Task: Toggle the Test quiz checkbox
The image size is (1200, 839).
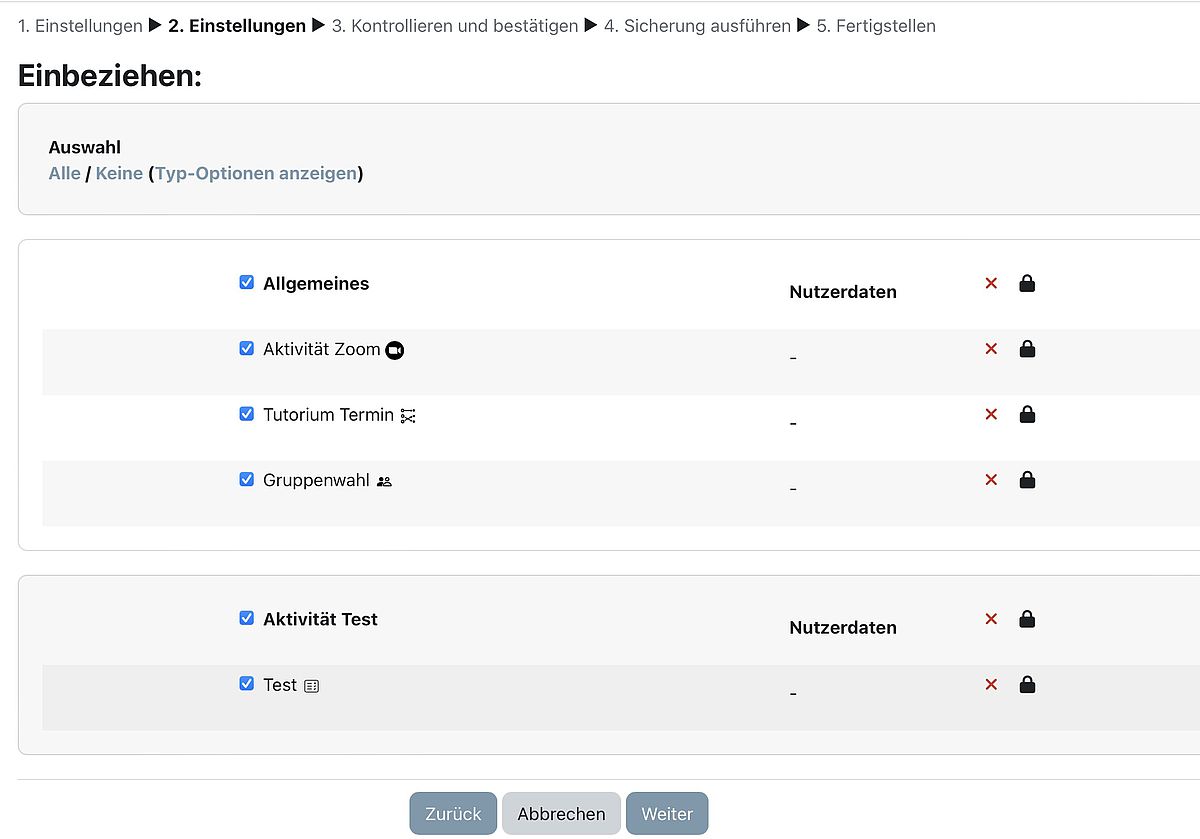Action: 247,684
